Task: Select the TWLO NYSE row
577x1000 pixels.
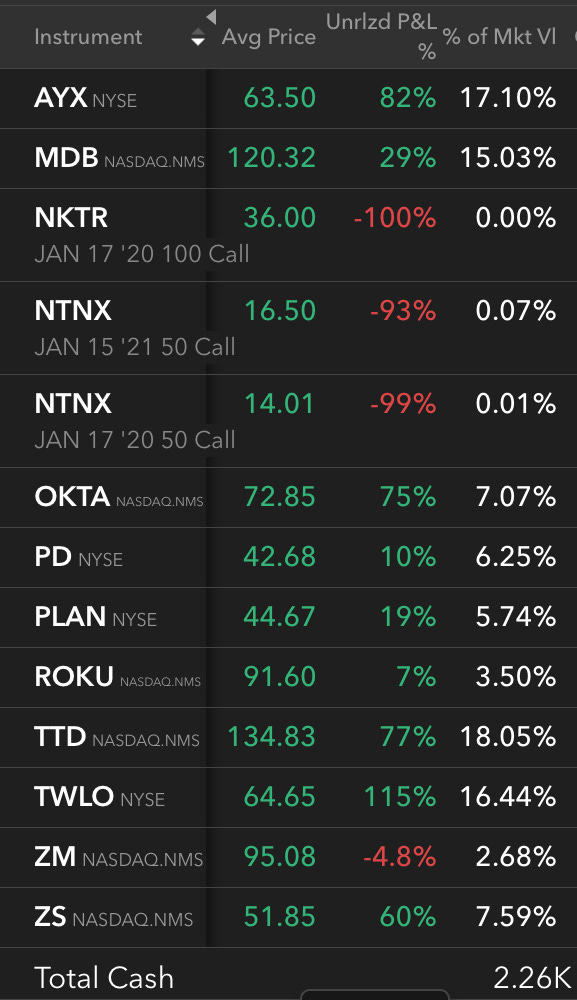Action: (288, 797)
